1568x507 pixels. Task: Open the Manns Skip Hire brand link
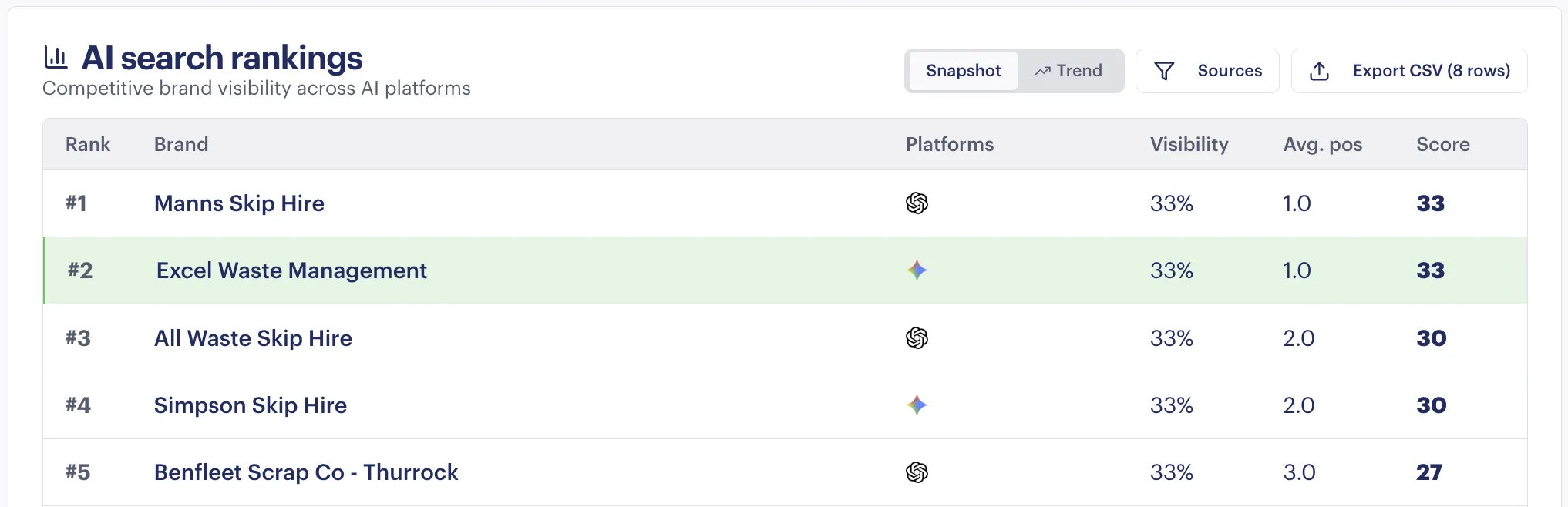pyautogui.click(x=239, y=203)
